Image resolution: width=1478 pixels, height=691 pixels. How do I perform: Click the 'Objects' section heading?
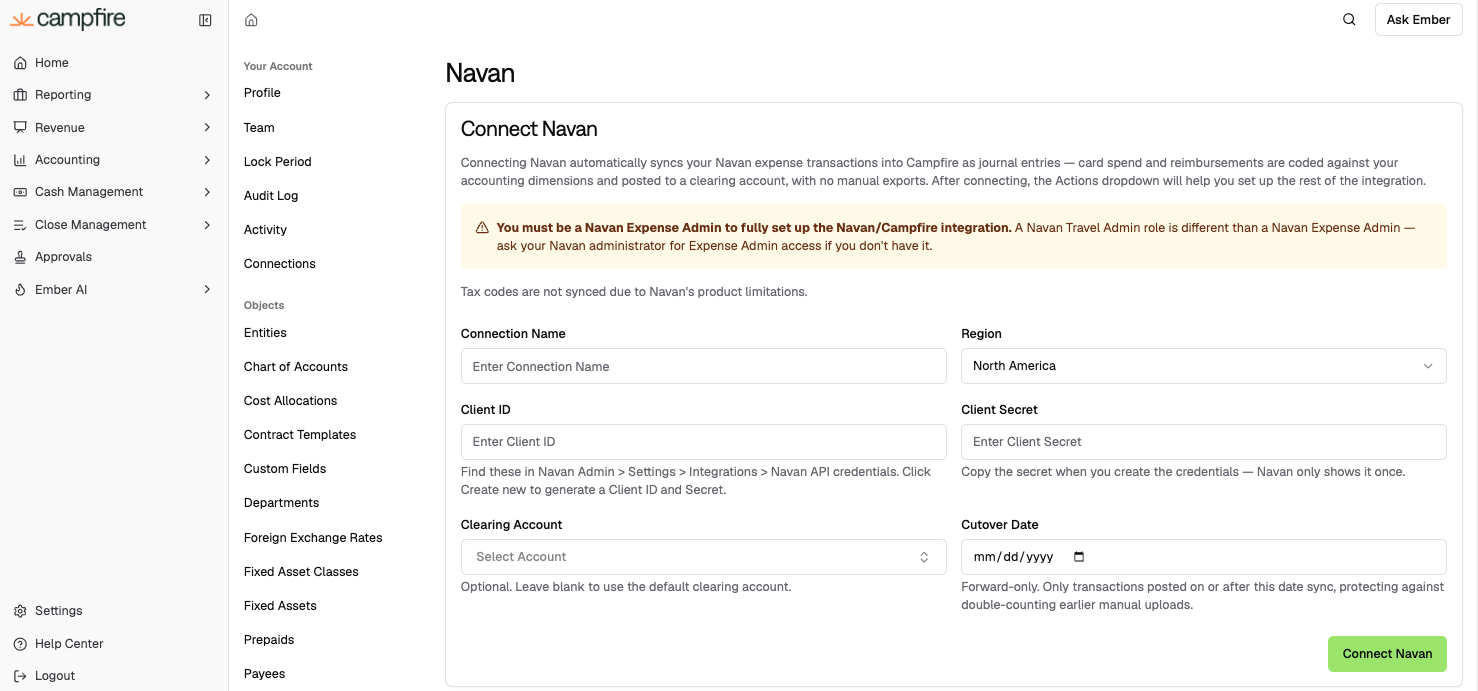pos(264,306)
